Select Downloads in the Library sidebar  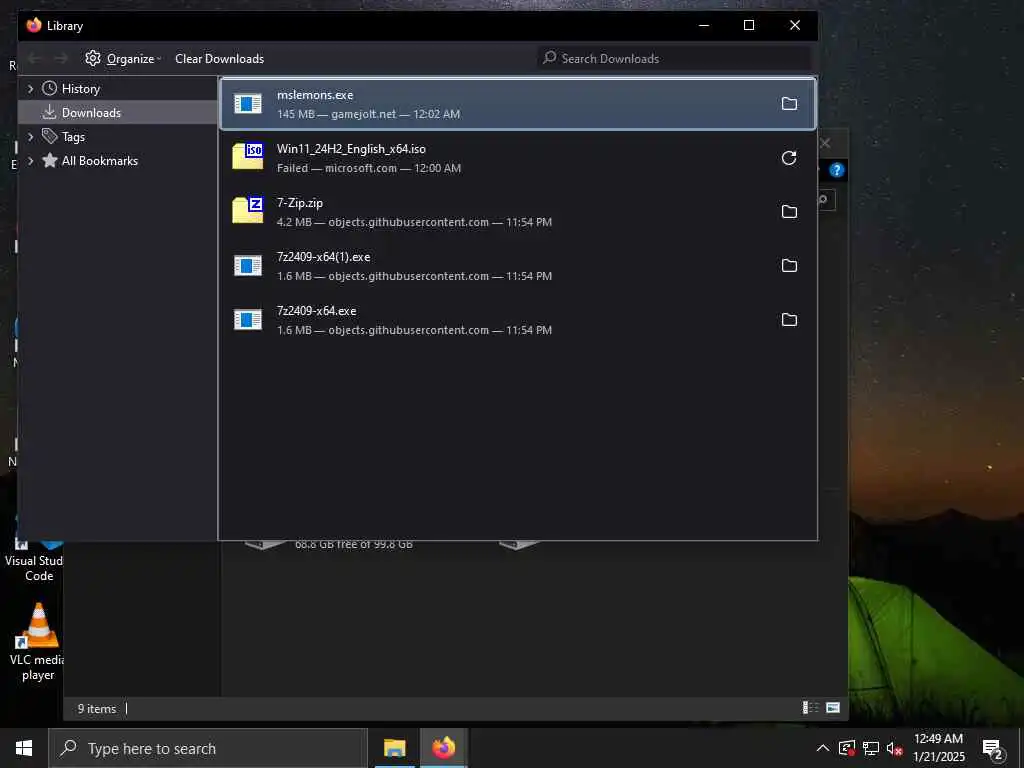point(91,113)
